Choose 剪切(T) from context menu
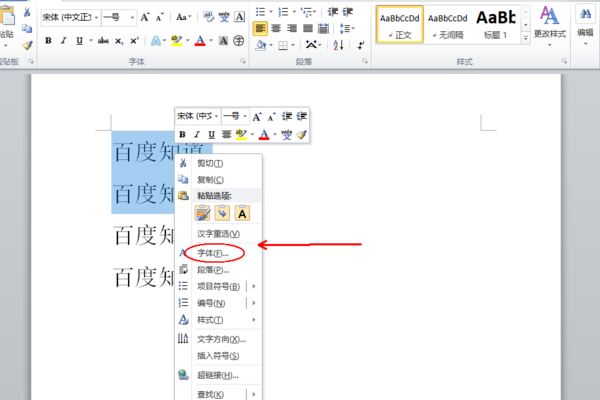 pyautogui.click(x=218, y=163)
